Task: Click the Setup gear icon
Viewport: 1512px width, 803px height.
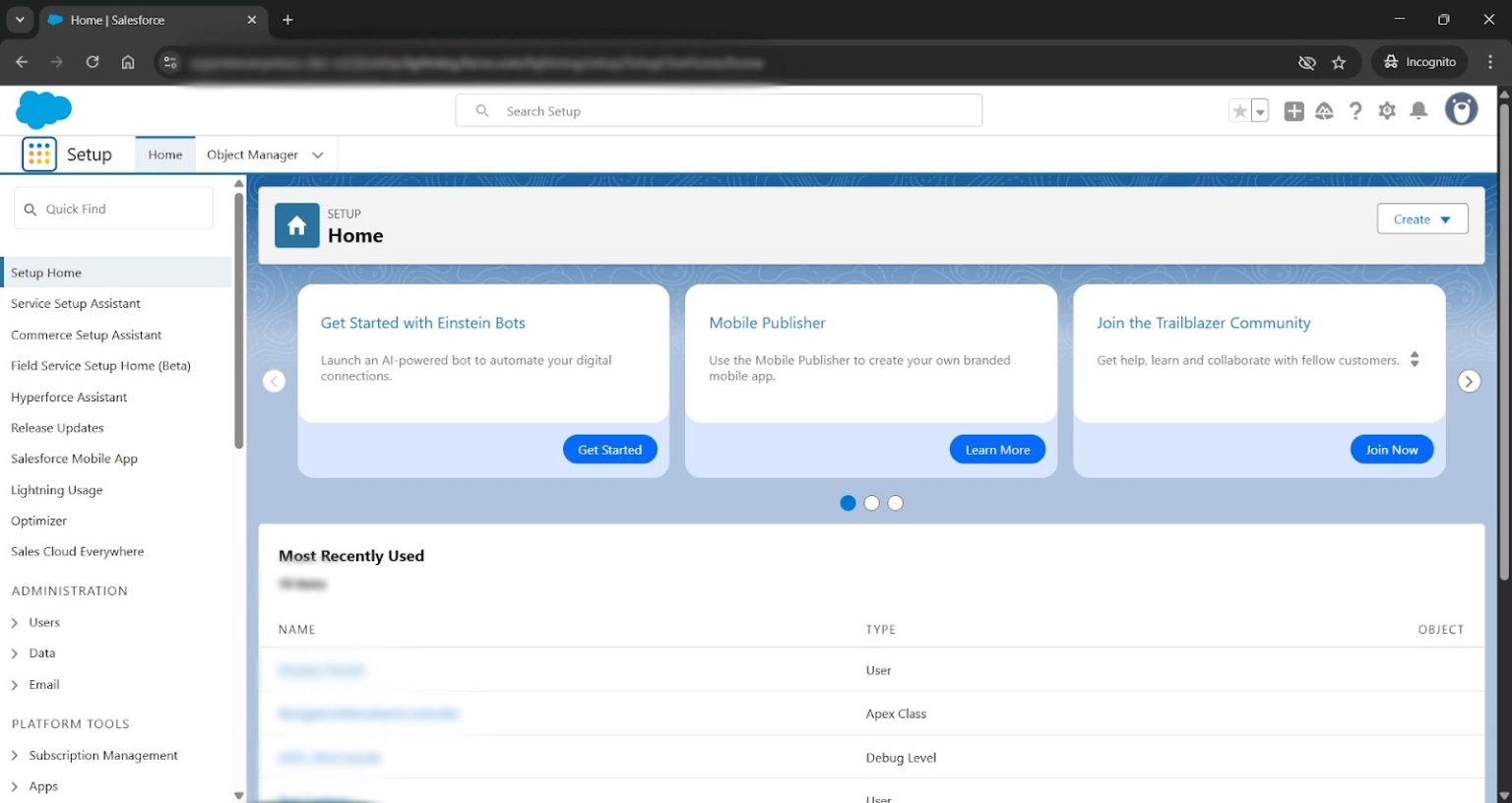Action: click(x=1387, y=110)
